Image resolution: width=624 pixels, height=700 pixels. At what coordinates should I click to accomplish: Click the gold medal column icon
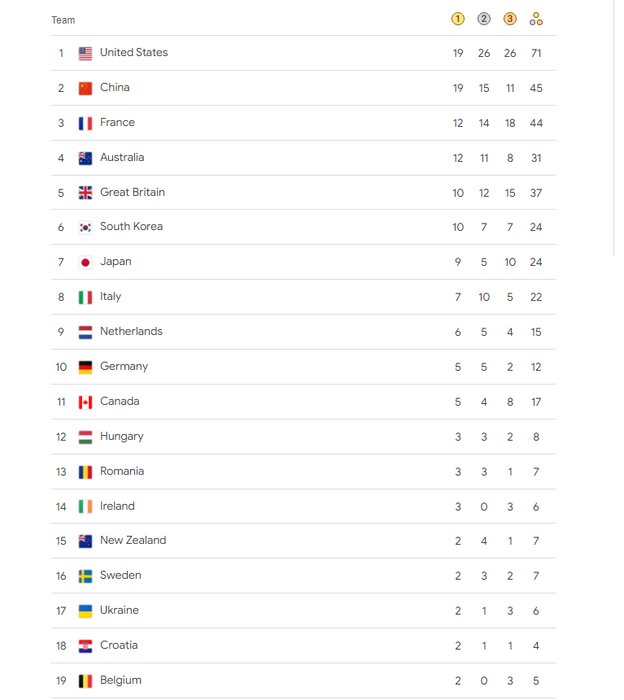click(458, 19)
